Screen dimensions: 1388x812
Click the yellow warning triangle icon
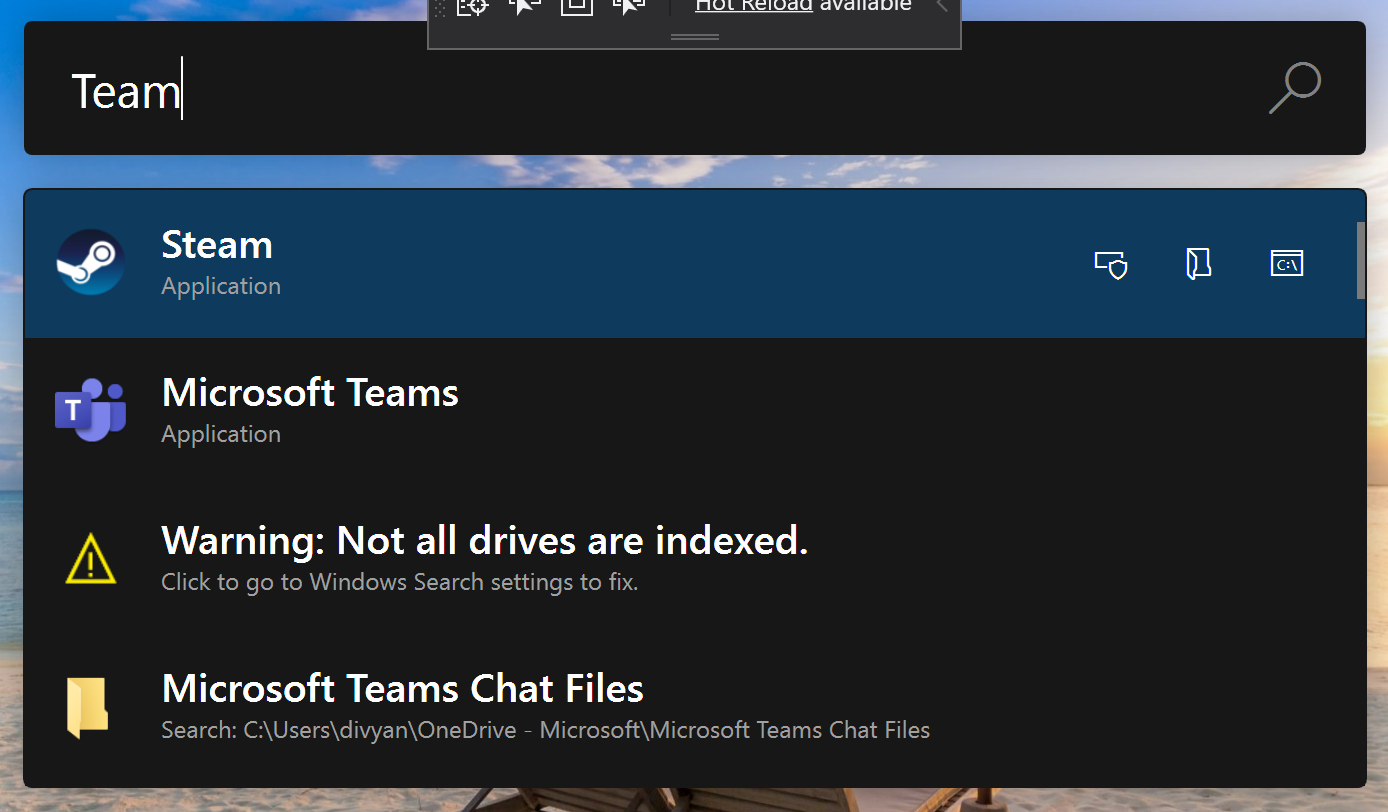coord(90,558)
